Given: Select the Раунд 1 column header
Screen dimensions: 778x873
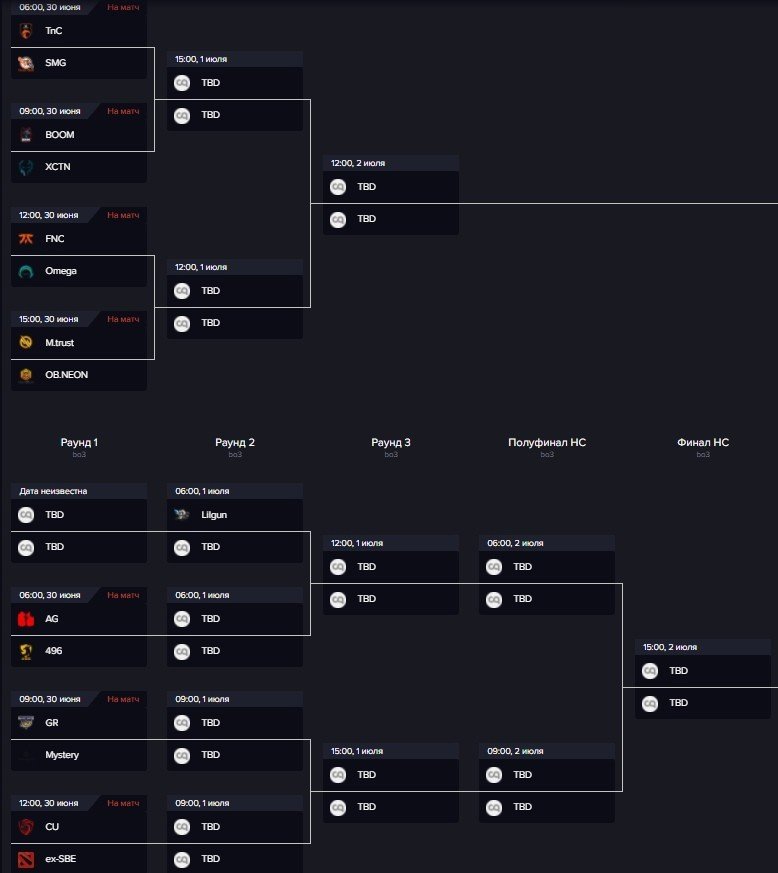Looking at the screenshot, I should tap(79, 443).
